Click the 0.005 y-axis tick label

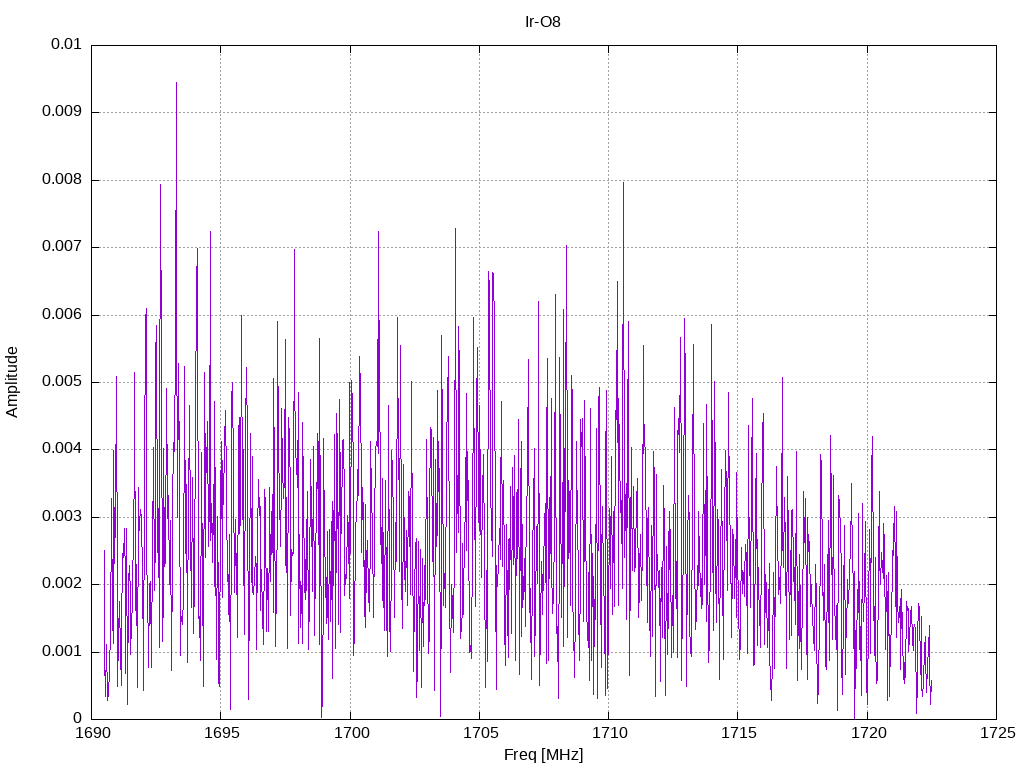62,382
